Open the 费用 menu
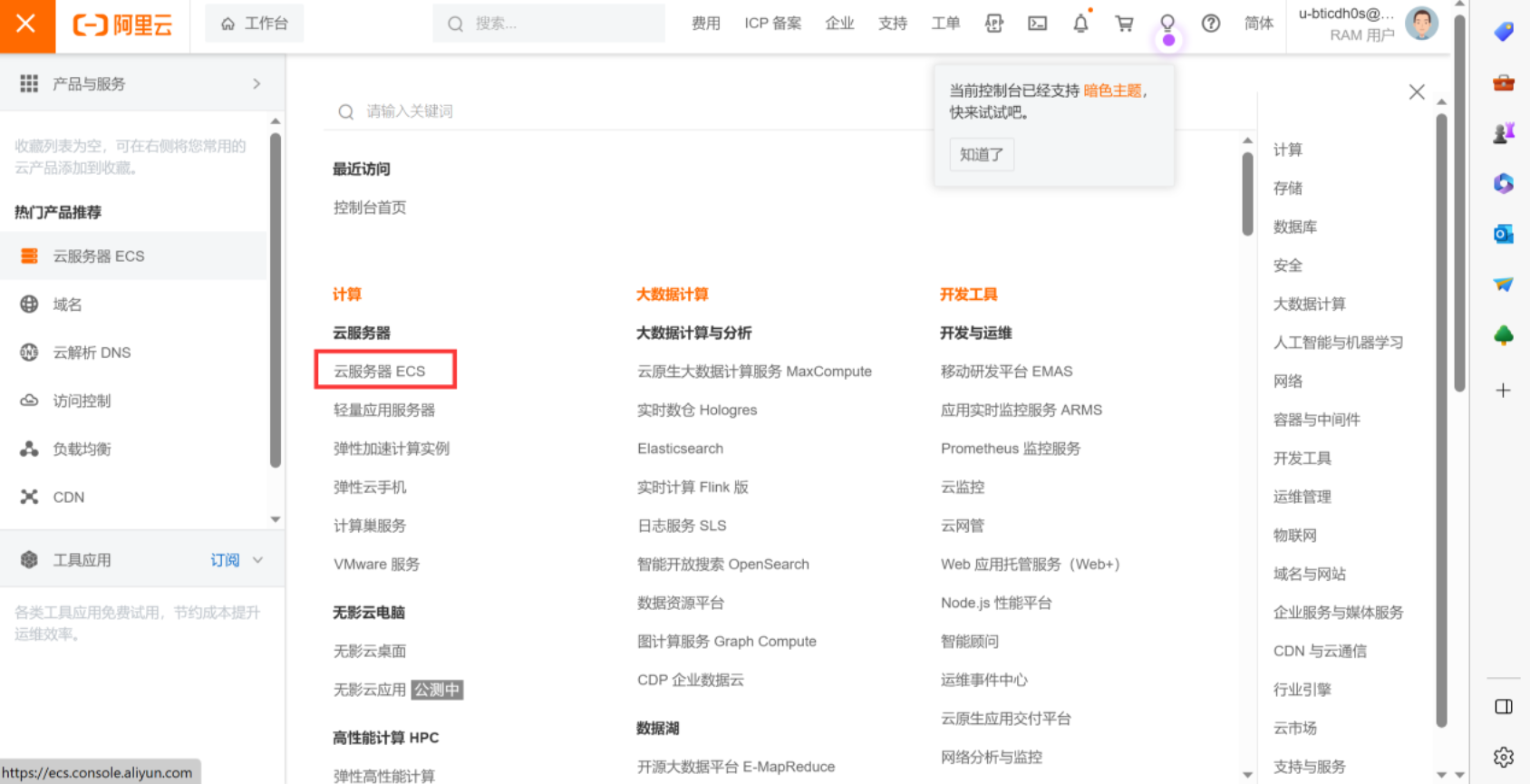1530x784 pixels. point(705,24)
